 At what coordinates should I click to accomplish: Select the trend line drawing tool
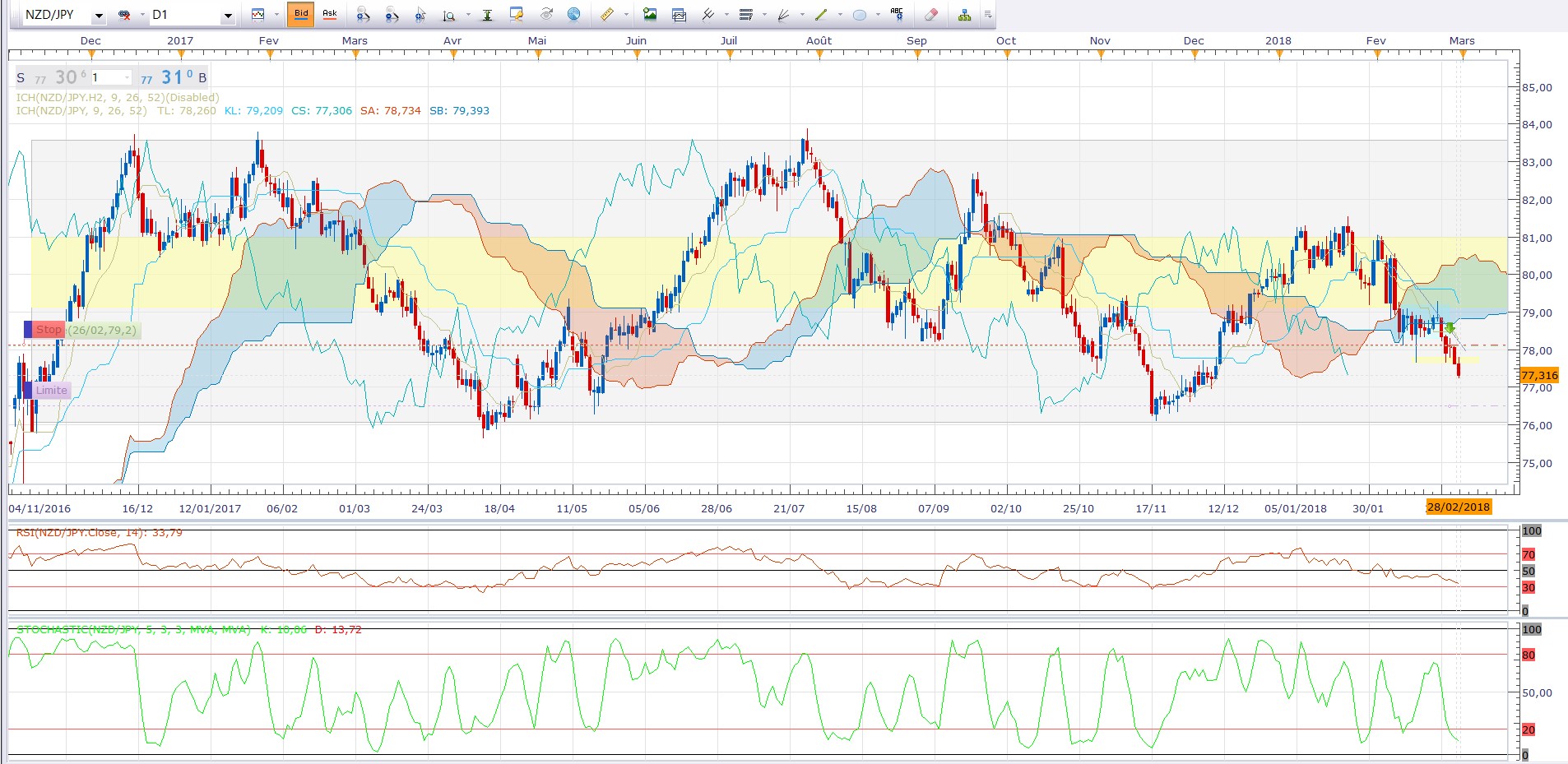tap(821, 15)
